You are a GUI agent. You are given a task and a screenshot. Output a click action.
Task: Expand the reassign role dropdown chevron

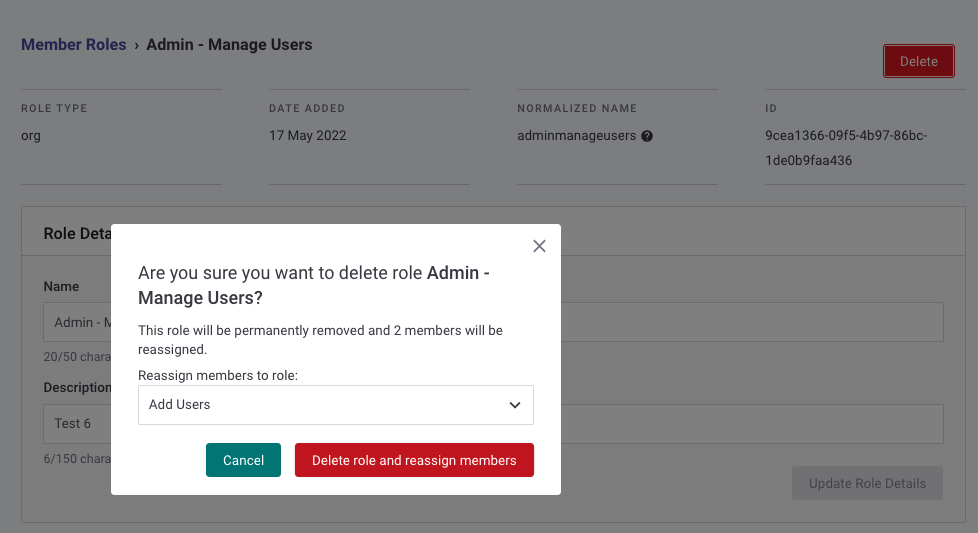click(515, 405)
